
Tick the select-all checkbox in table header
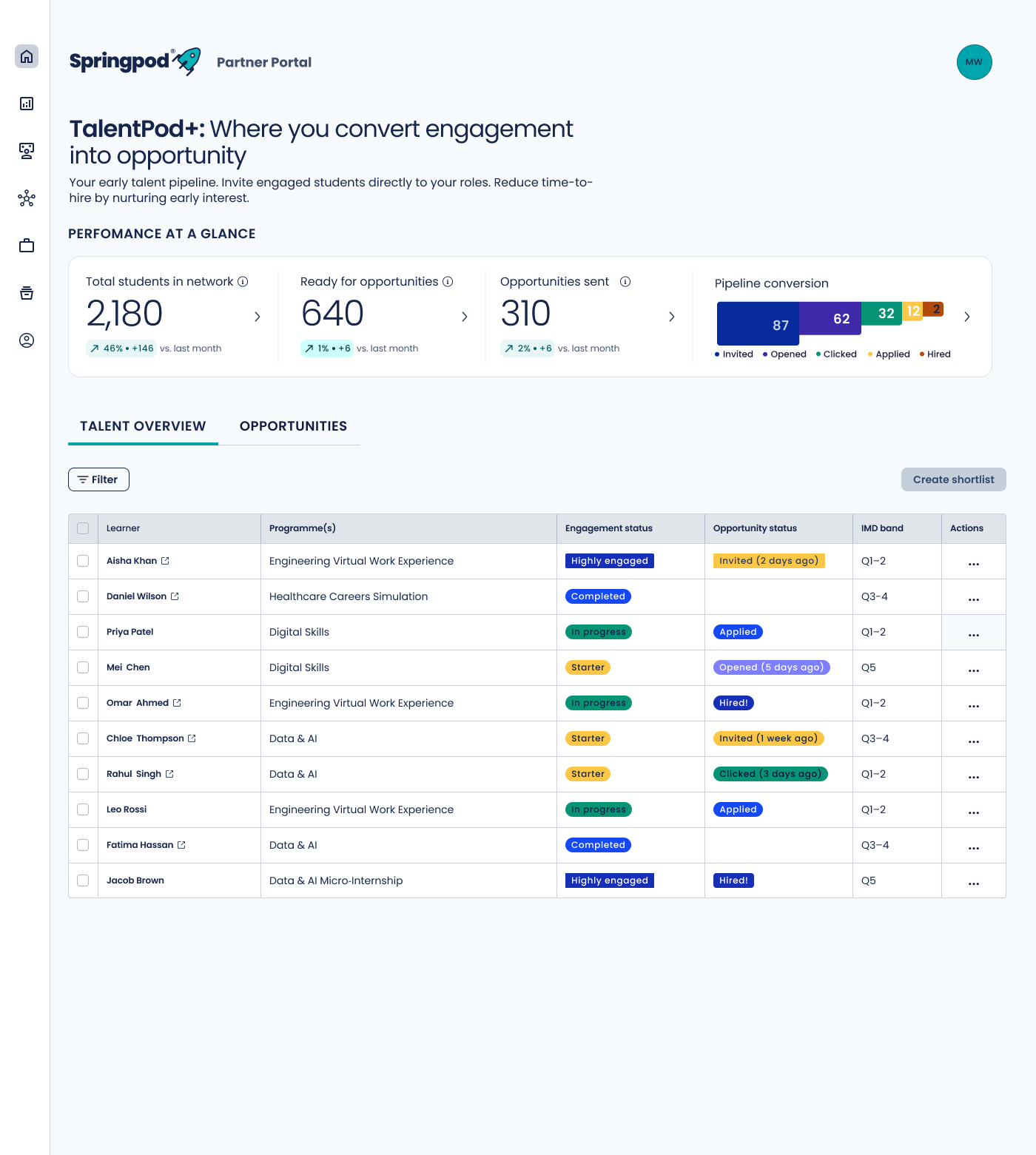click(x=83, y=528)
